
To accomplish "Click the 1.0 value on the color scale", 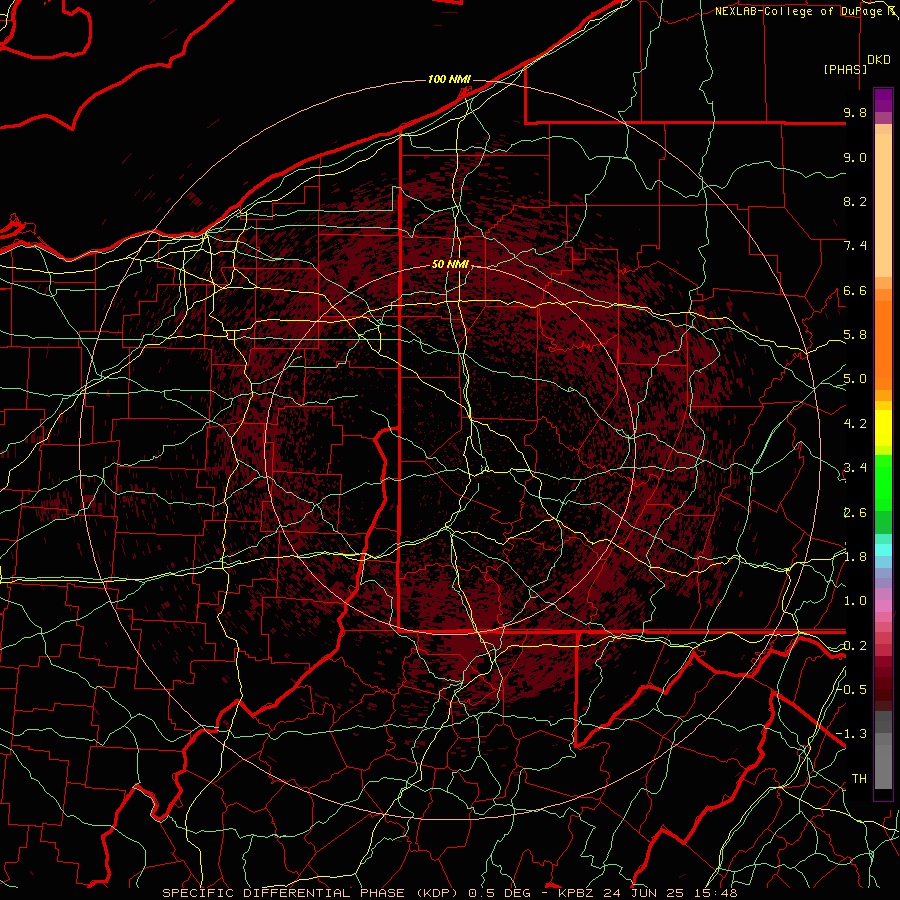I will coord(855,601).
